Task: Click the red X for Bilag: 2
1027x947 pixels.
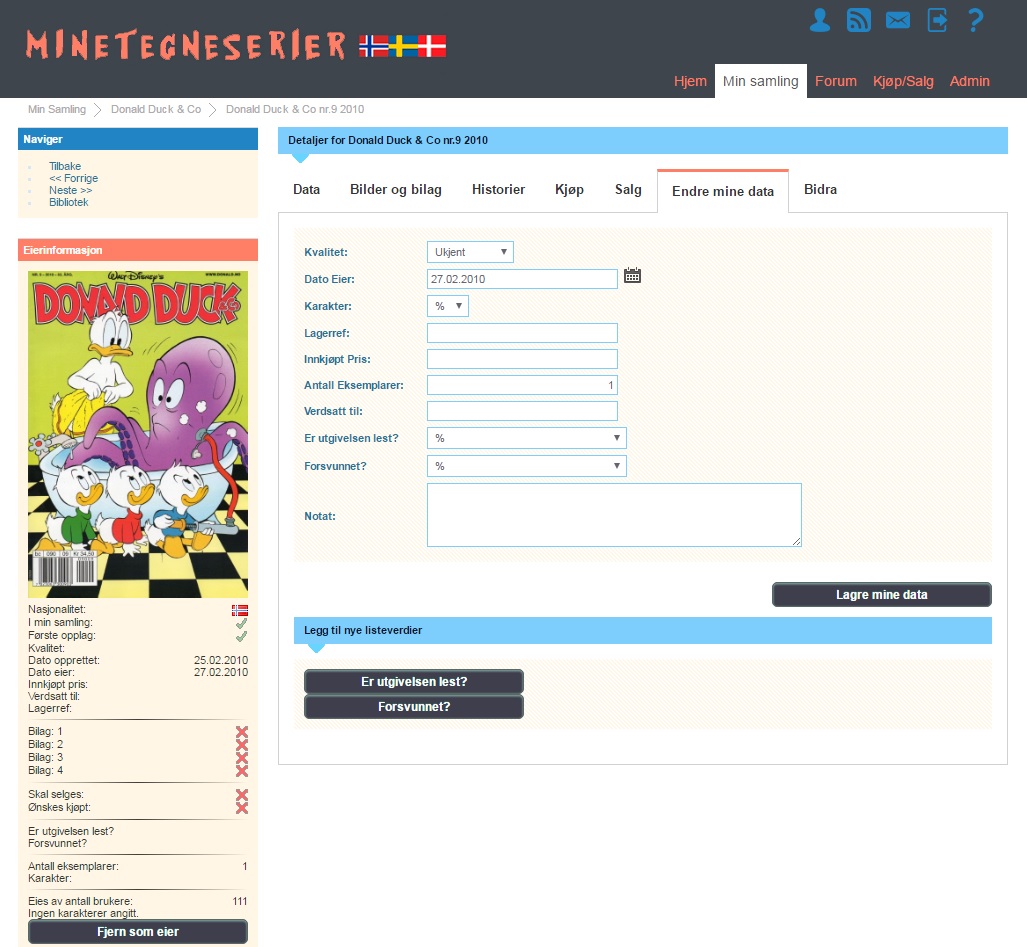Action: pyautogui.click(x=242, y=745)
